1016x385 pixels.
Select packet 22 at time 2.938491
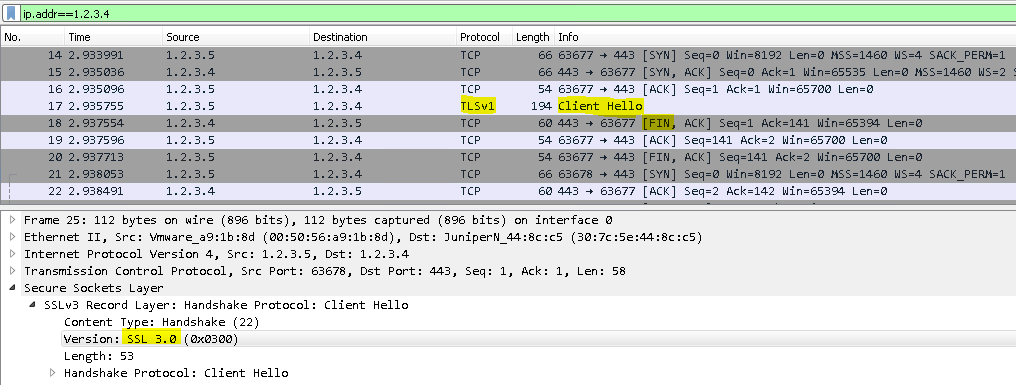pos(508,191)
